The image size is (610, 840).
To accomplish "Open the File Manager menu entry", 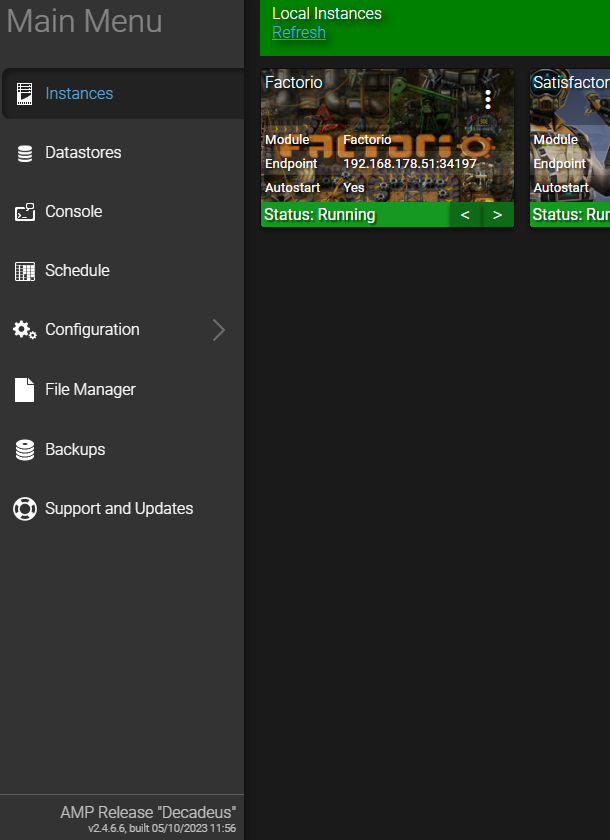I will (123, 389).
